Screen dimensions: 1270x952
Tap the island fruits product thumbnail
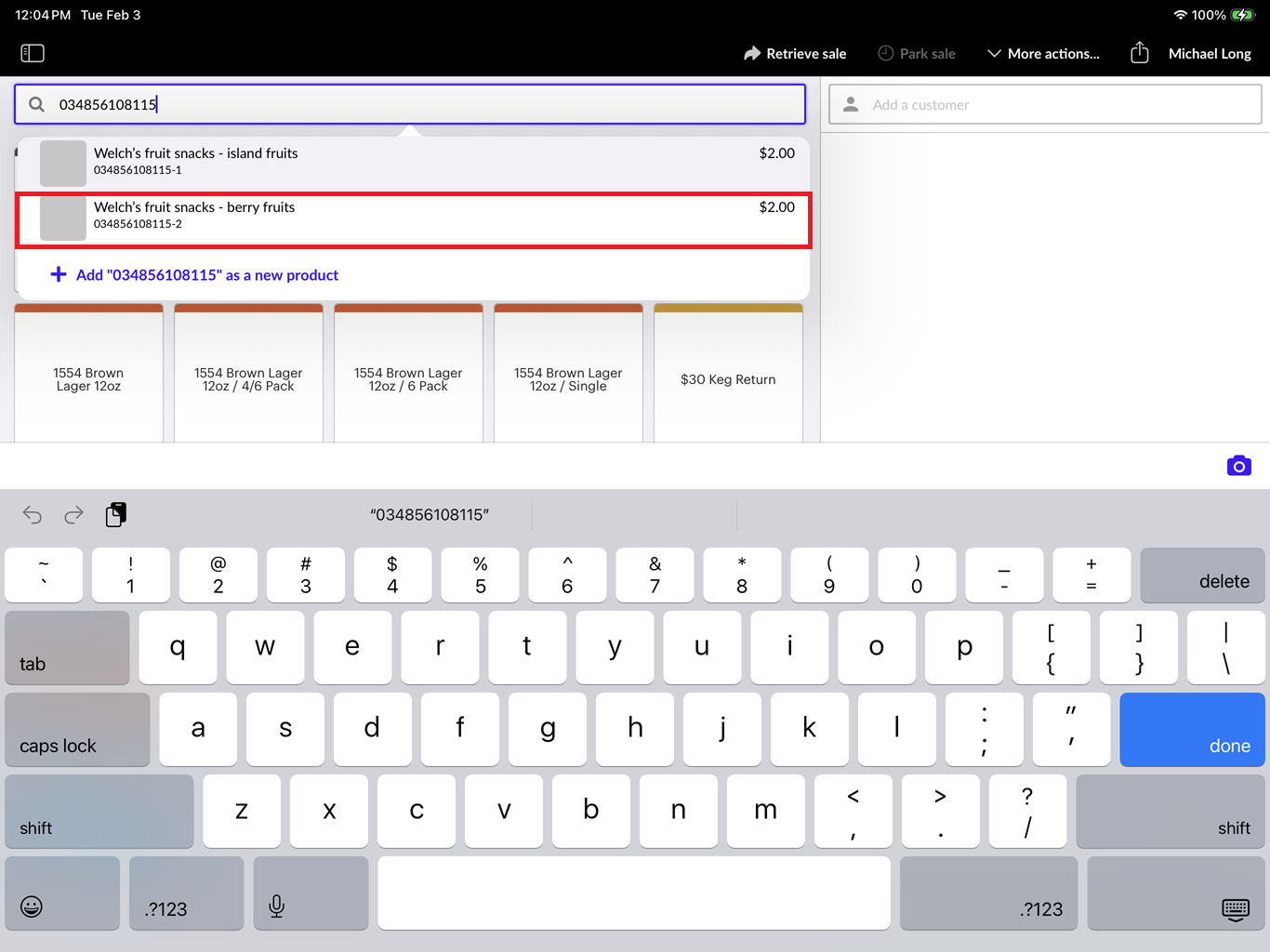coord(63,164)
